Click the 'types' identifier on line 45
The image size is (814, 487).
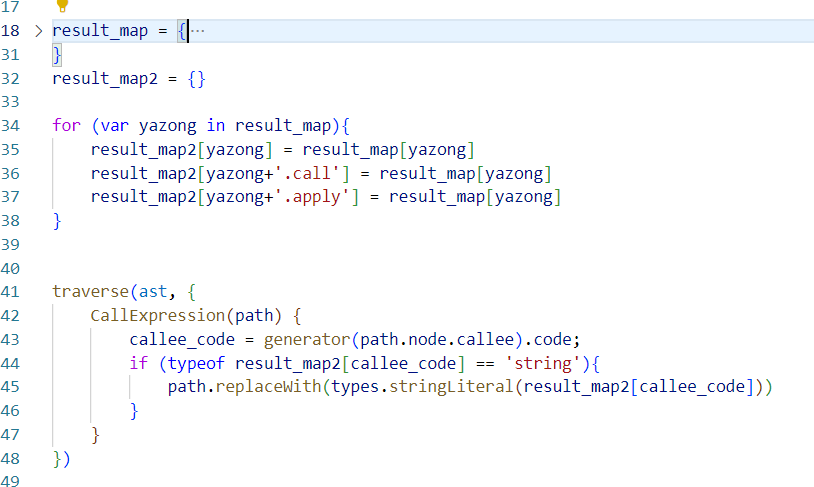tap(356, 387)
